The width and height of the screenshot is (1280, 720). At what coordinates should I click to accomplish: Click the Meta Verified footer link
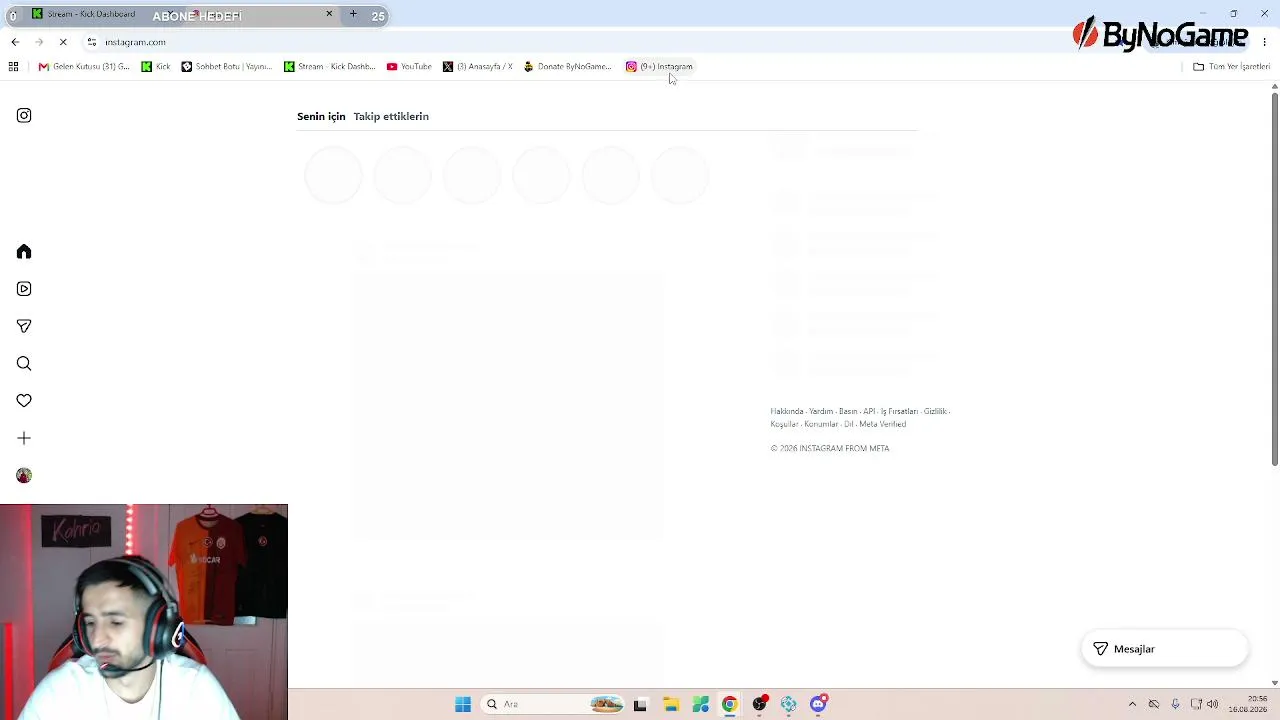(x=882, y=424)
